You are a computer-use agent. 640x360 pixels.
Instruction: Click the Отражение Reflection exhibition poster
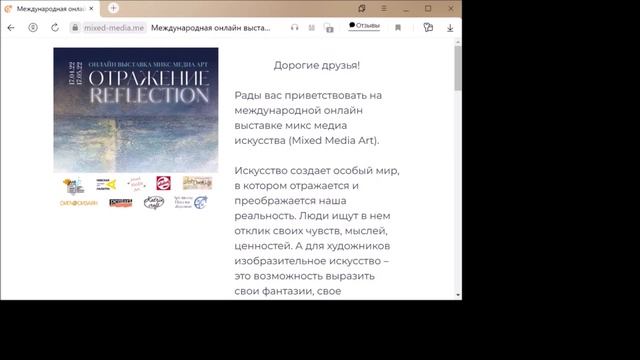[x=136, y=110]
